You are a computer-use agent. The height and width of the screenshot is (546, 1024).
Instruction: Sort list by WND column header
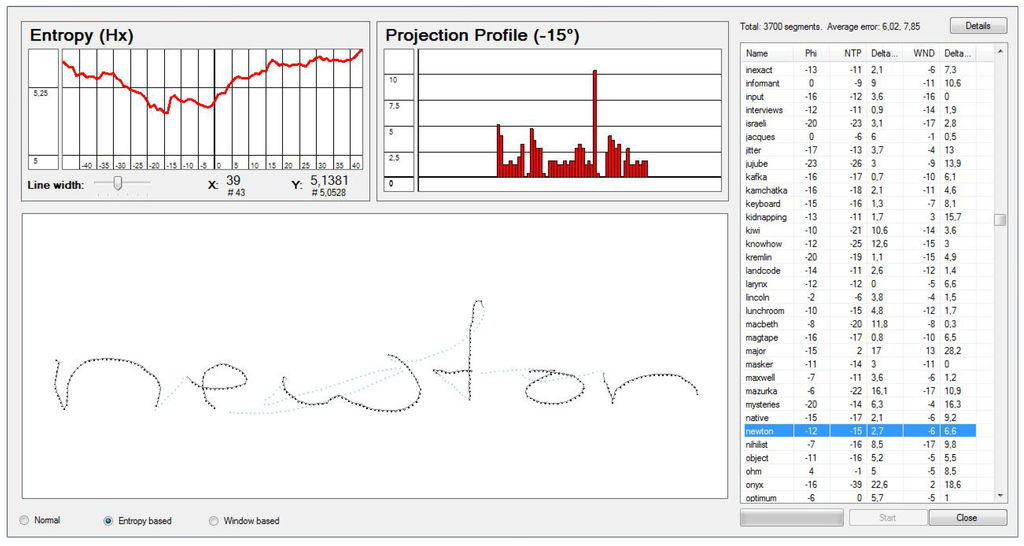(924, 53)
